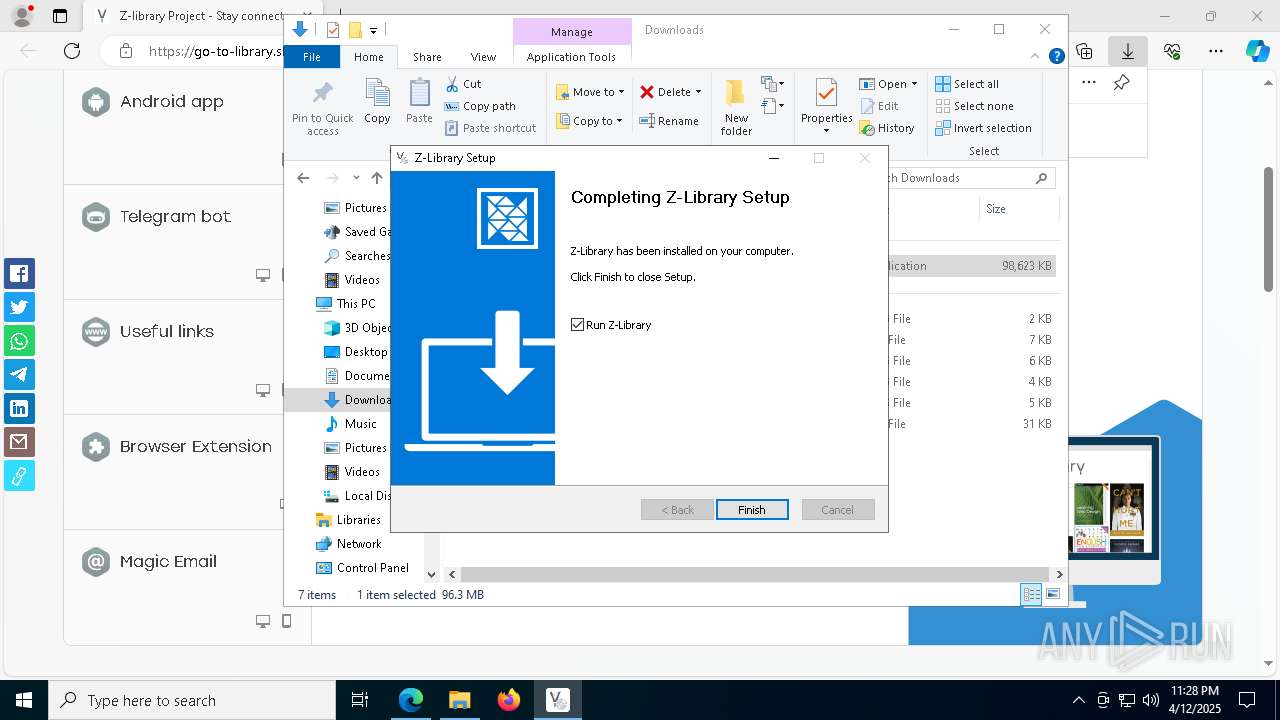Finish the Z-Library Setup wizard
This screenshot has height=720, width=1280.
[752, 510]
